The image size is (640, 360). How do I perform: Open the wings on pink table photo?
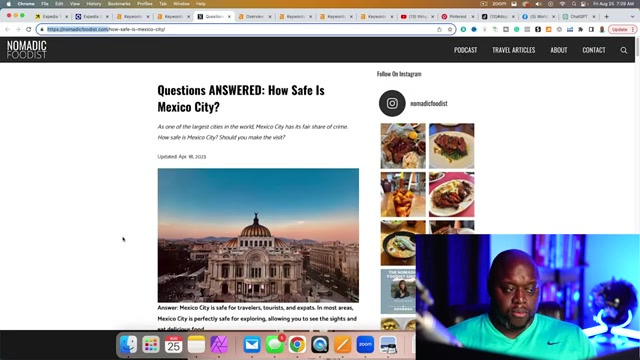click(451, 194)
